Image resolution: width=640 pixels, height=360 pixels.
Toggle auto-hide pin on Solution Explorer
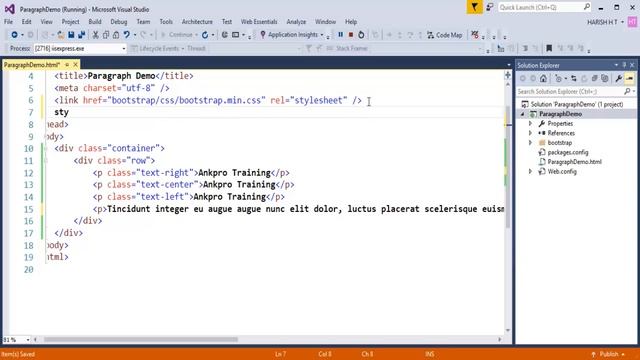tap(624, 65)
